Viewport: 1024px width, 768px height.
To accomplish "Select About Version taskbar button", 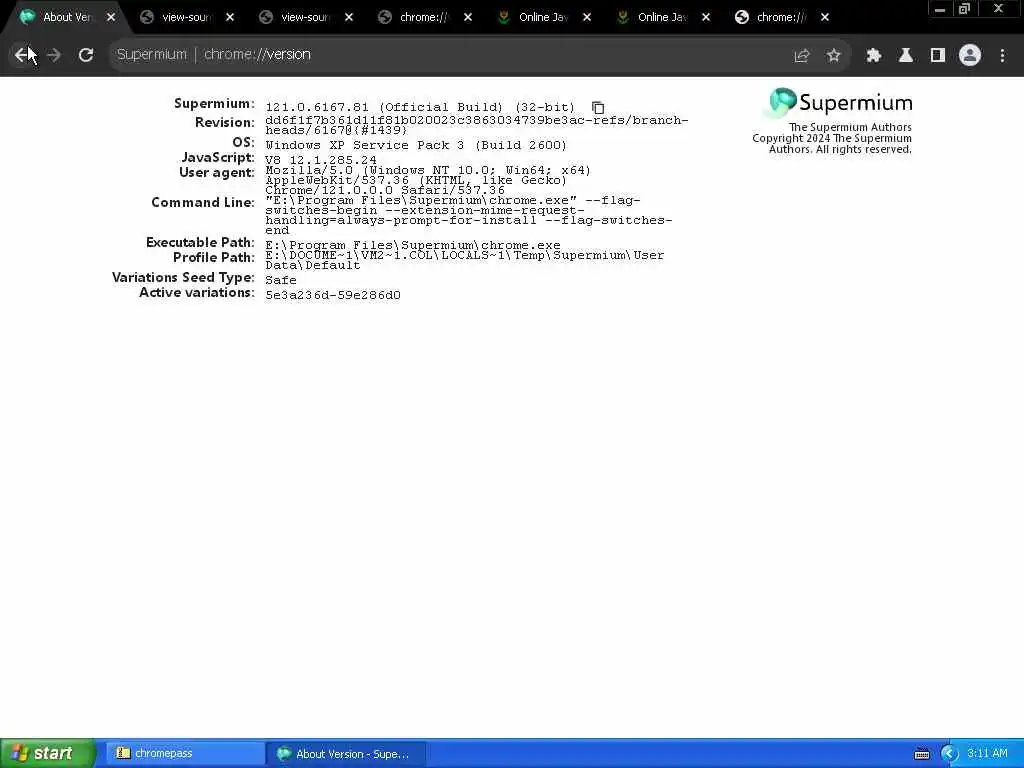I will point(346,754).
